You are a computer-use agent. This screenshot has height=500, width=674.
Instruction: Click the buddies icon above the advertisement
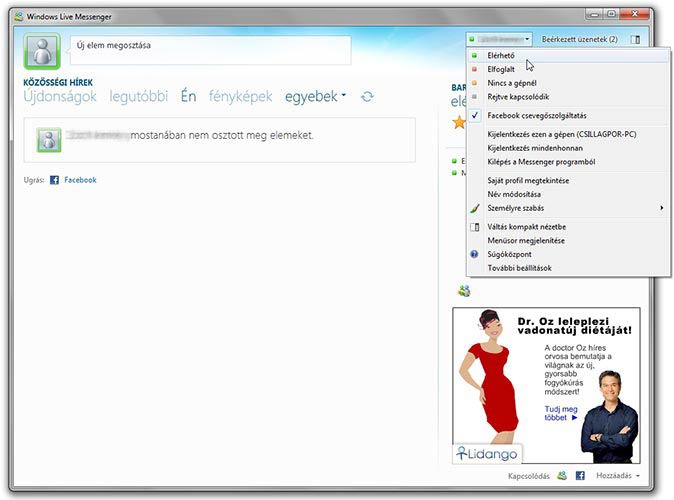[x=464, y=290]
